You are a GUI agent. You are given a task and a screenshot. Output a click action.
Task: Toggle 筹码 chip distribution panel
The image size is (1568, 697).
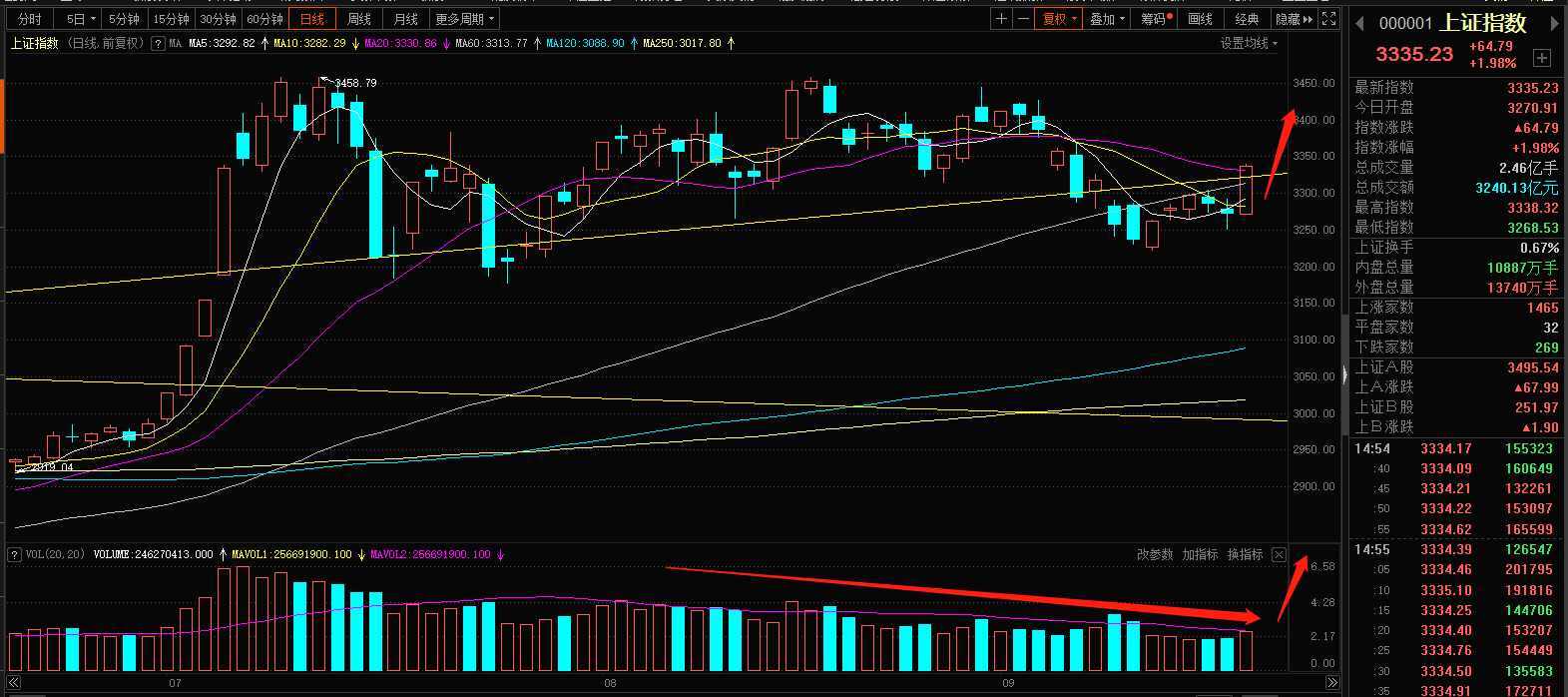click(x=1155, y=19)
